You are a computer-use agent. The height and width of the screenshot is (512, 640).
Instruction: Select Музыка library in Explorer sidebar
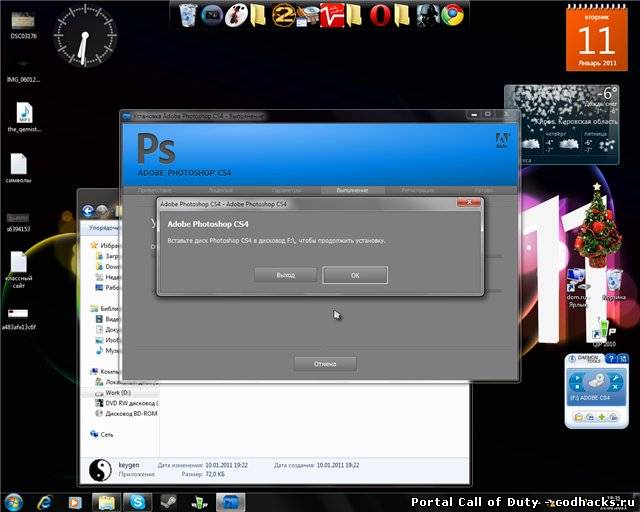pos(107,350)
